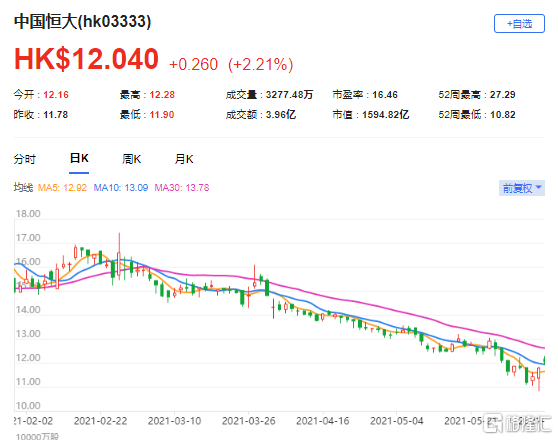Click the 市盈率 value 16.46
558x440 pixels.
click(x=385, y=95)
